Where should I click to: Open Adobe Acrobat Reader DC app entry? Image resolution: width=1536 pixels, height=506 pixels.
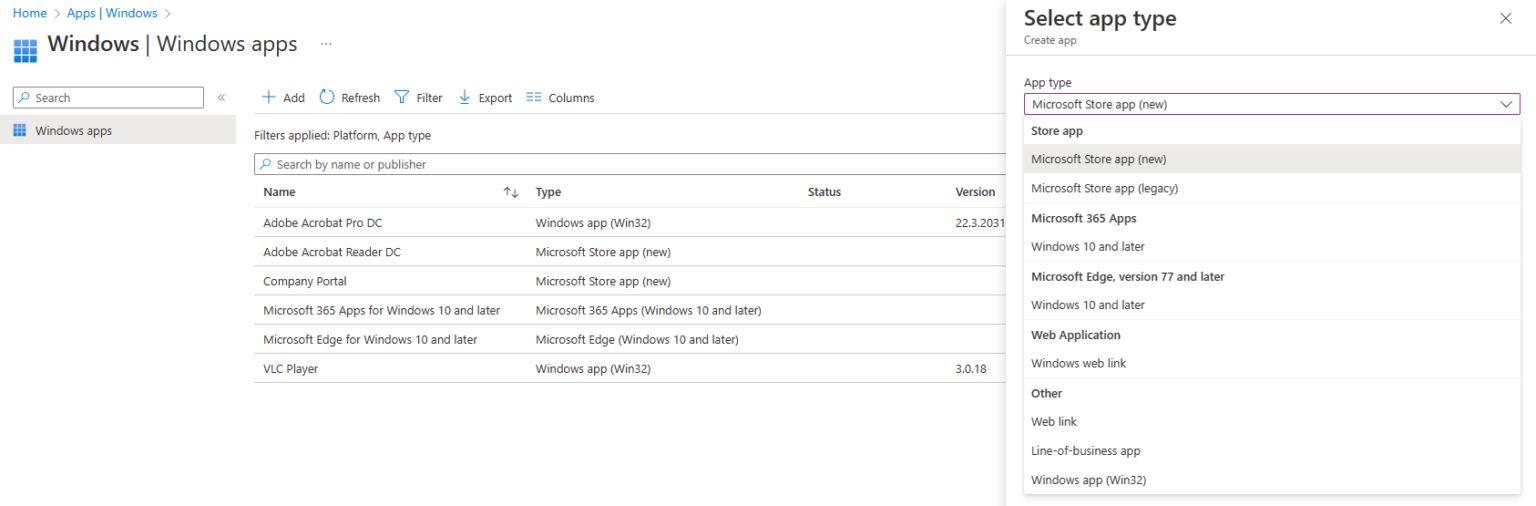[332, 252]
